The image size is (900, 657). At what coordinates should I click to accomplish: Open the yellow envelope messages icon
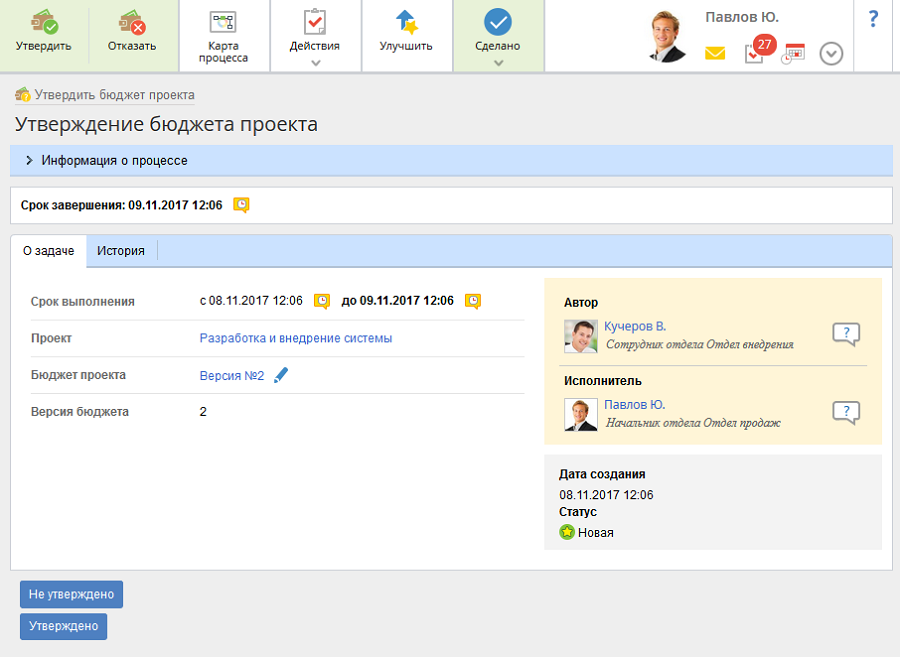coord(715,53)
